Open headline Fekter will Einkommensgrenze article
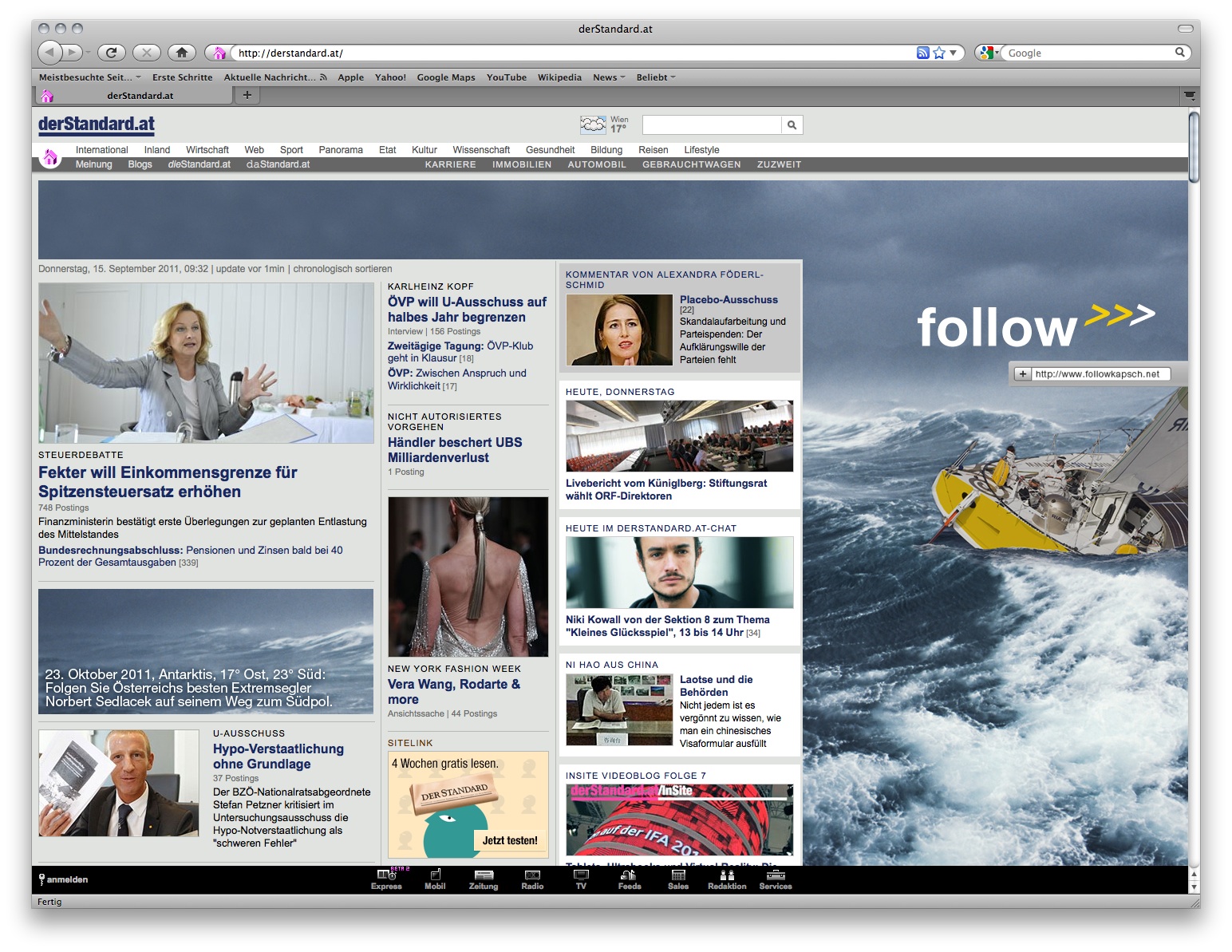 coord(168,482)
